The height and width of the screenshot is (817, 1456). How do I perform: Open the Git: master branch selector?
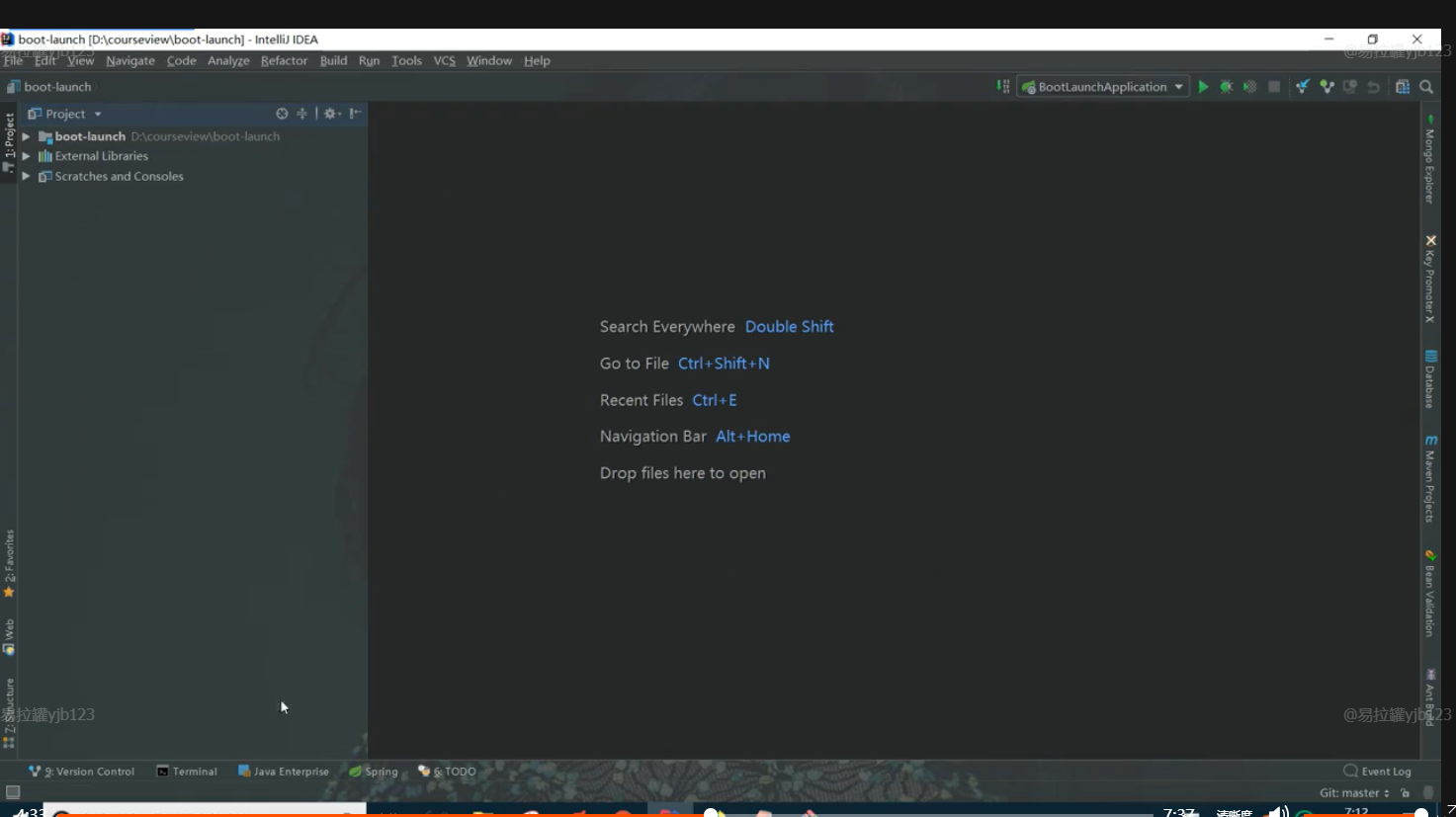(x=1353, y=792)
